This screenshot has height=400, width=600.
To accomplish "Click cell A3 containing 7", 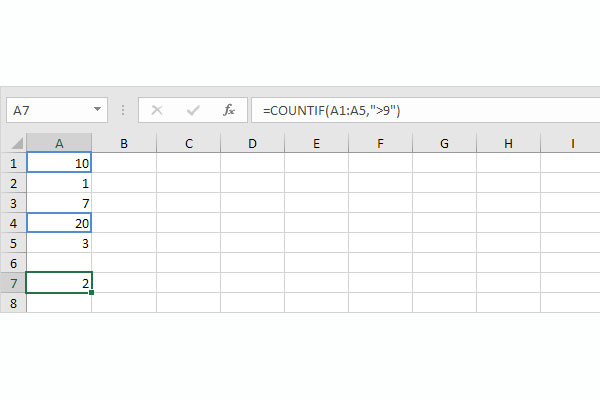I will click(x=59, y=203).
